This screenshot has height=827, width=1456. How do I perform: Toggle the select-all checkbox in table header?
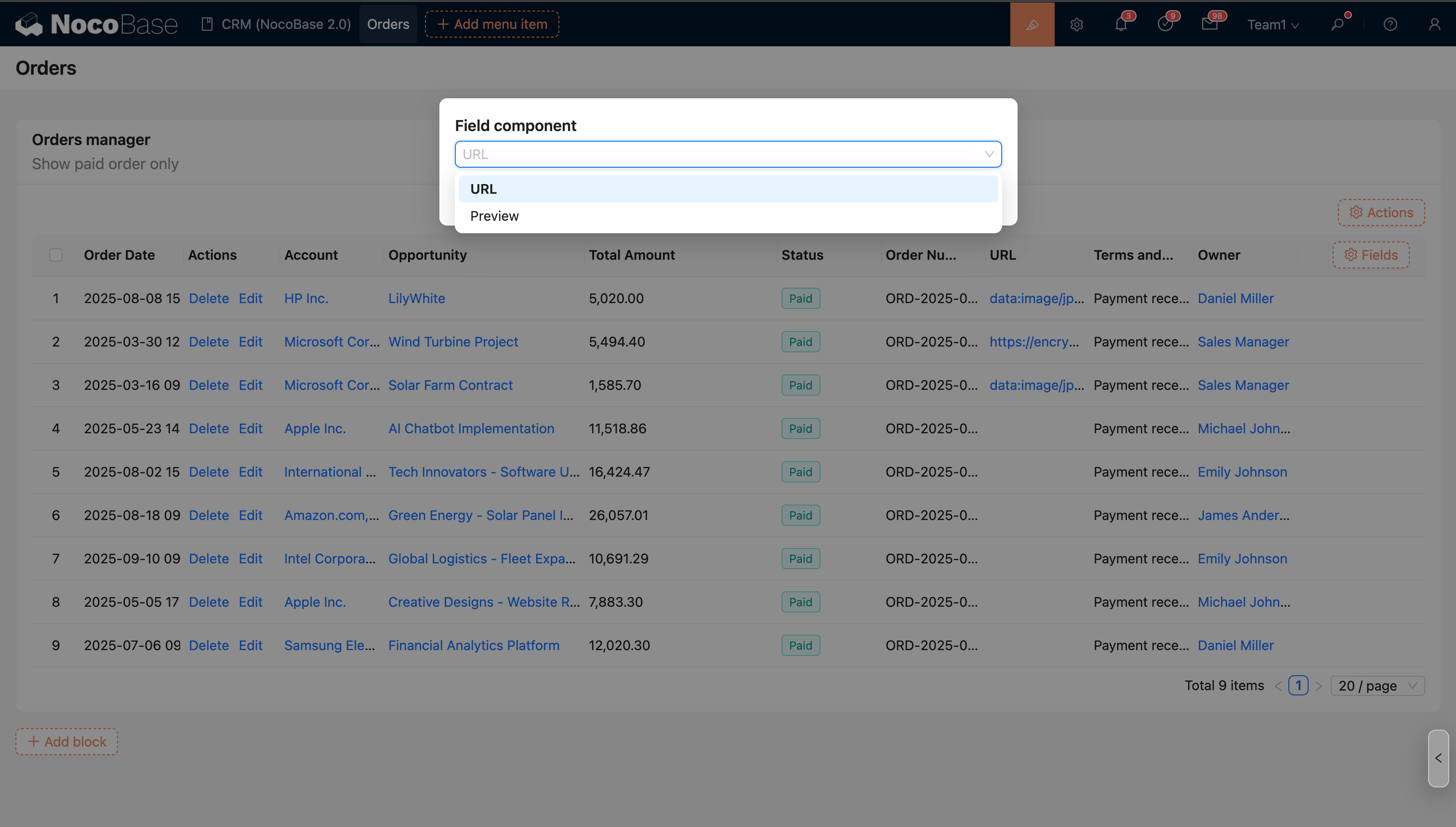(x=55, y=255)
